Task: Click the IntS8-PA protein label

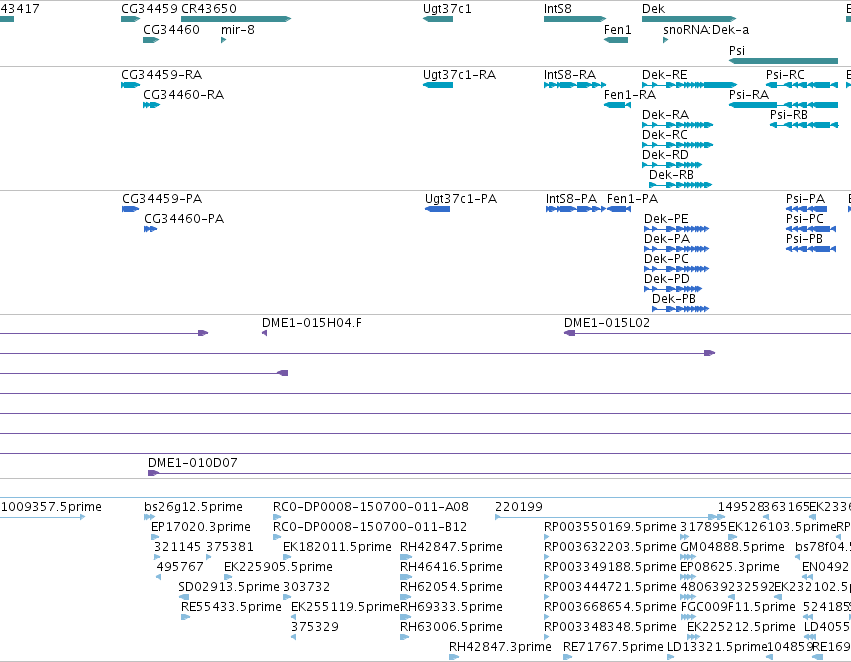Action: (x=571, y=199)
